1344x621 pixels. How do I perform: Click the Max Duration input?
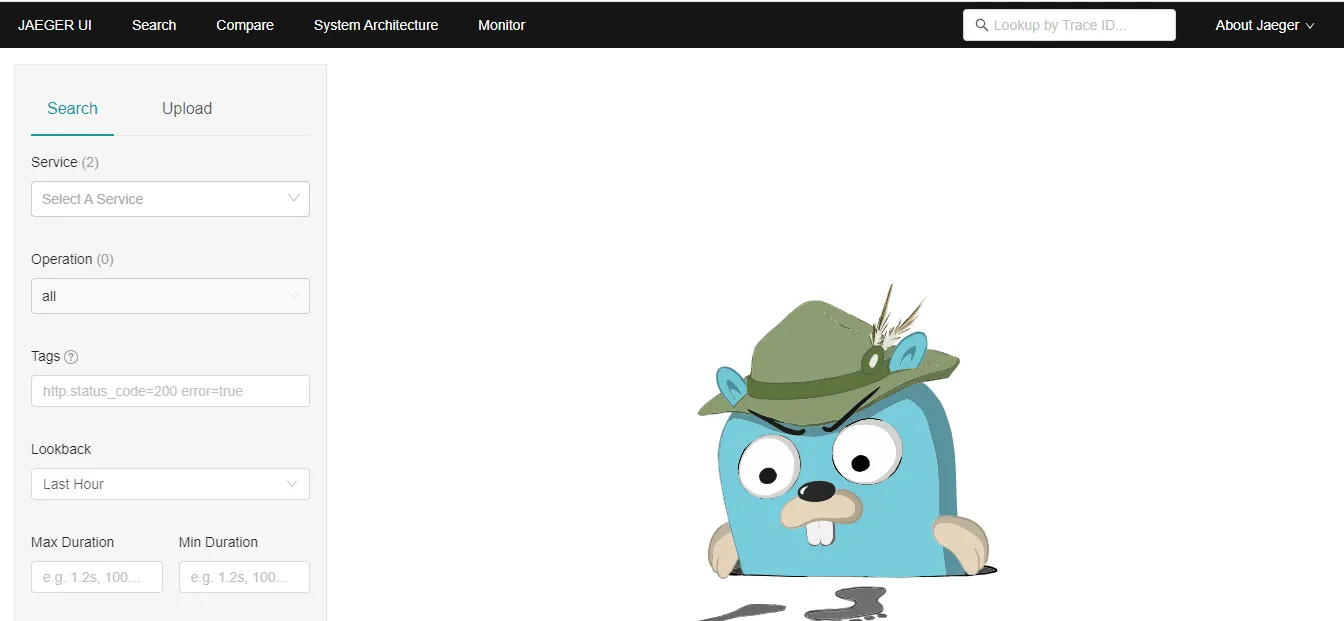click(x=97, y=577)
